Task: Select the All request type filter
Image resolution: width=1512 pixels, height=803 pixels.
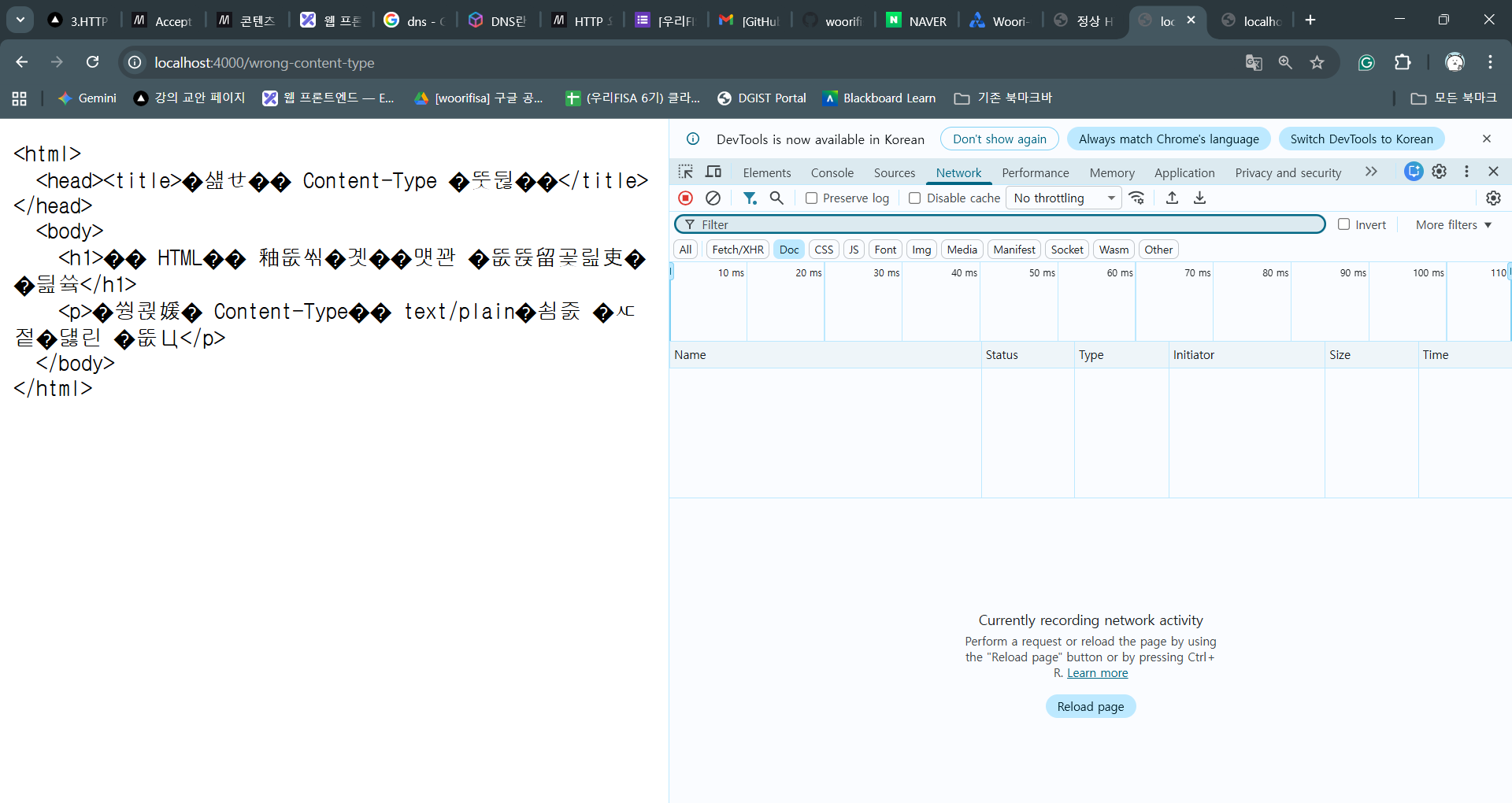Action: tap(685, 250)
